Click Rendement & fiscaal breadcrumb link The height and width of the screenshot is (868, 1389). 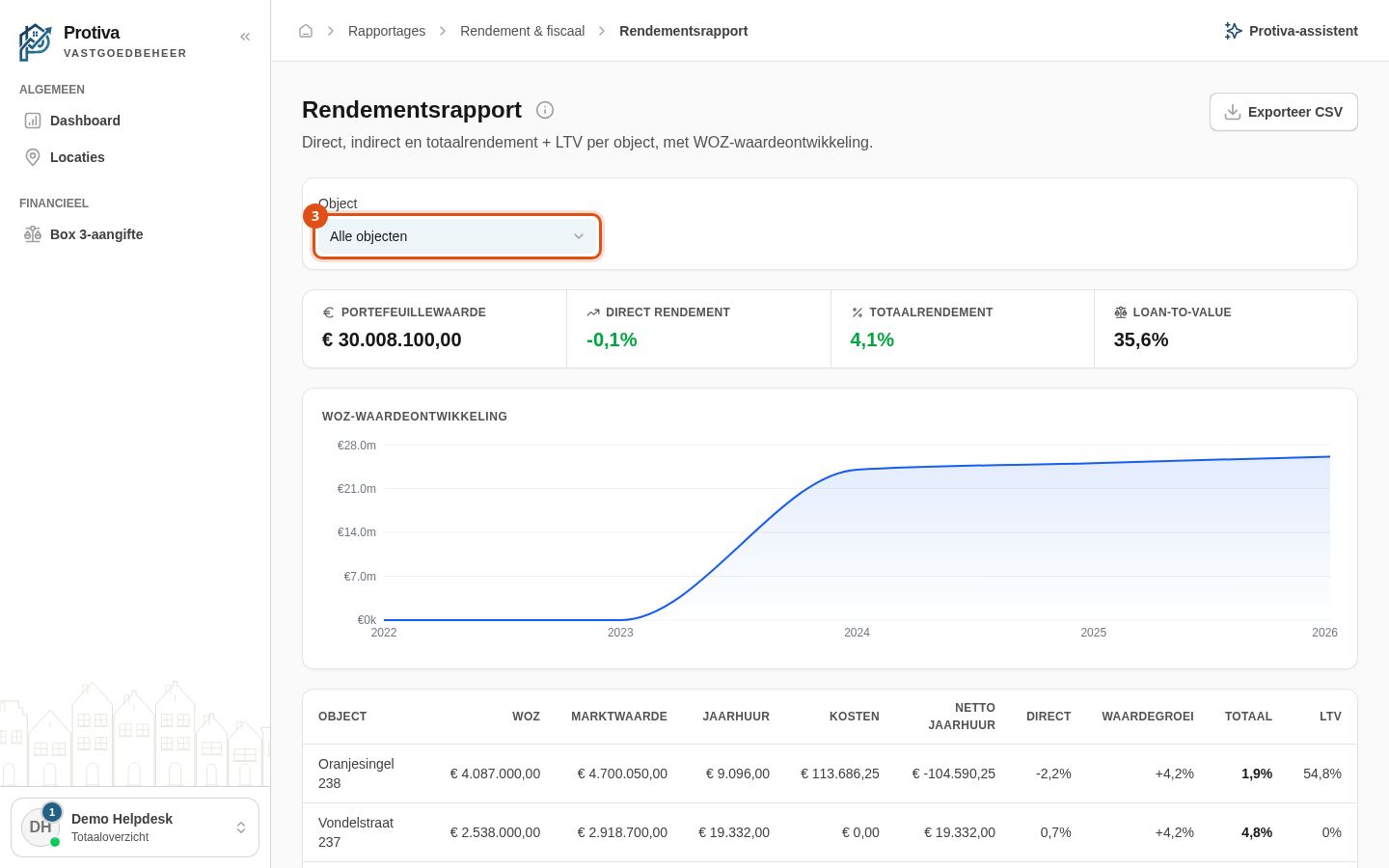(522, 31)
